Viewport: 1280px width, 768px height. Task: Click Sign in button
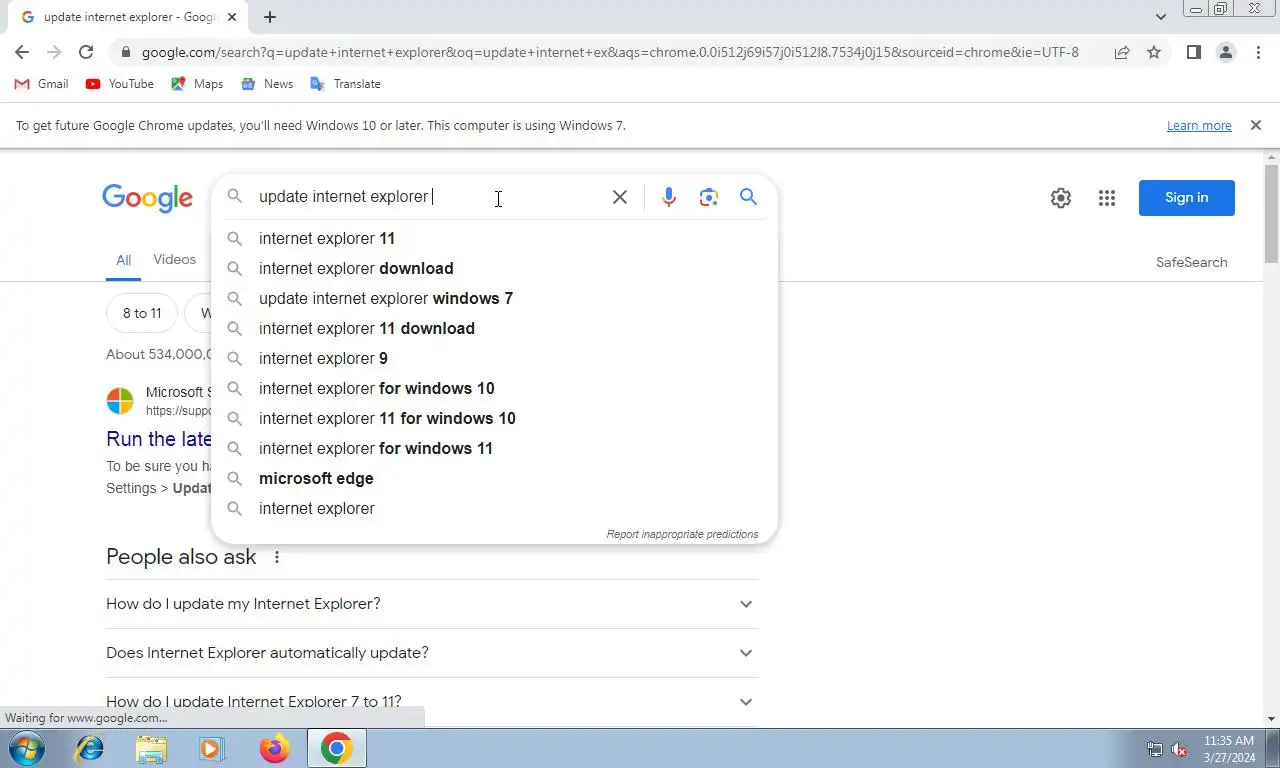tap(1186, 198)
